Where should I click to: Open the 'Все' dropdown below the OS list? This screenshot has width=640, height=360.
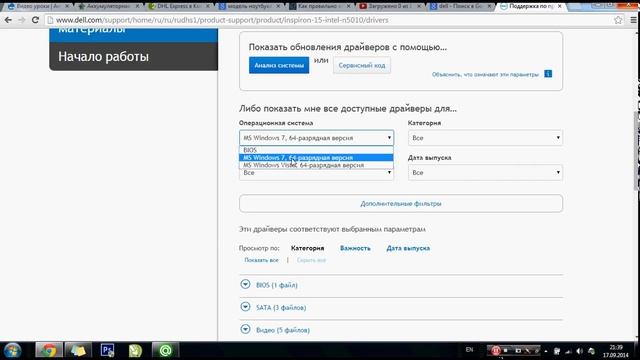(x=316, y=173)
